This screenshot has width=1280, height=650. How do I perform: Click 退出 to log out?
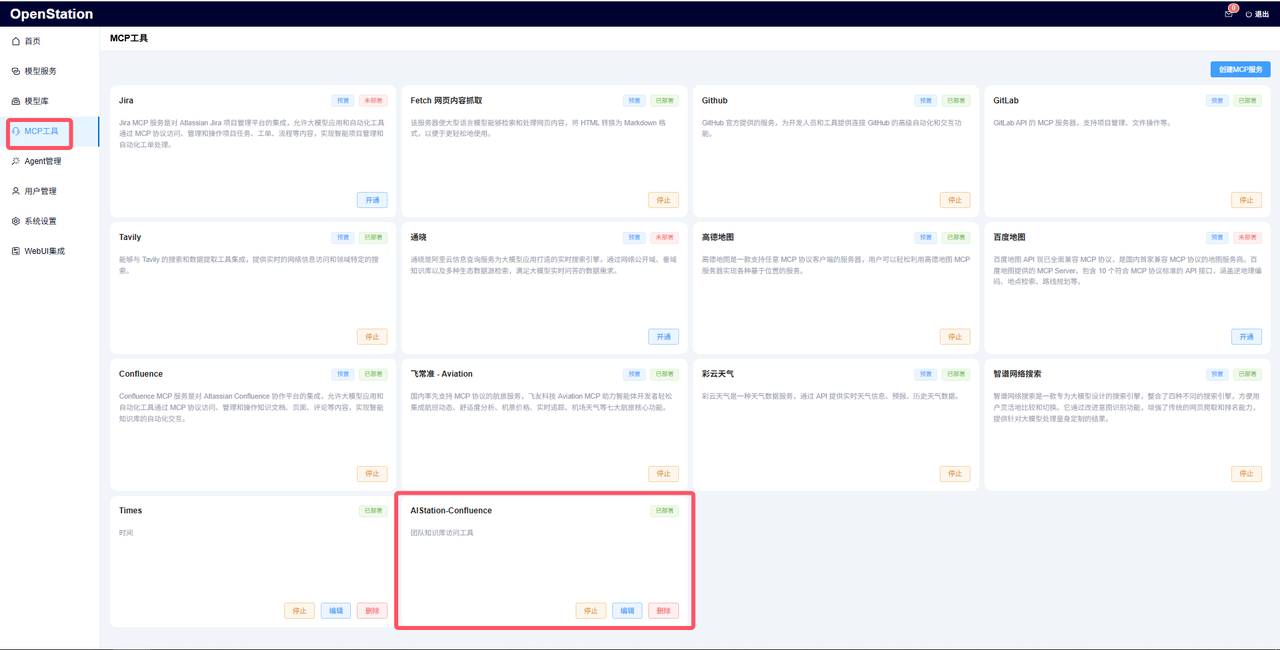1259,14
